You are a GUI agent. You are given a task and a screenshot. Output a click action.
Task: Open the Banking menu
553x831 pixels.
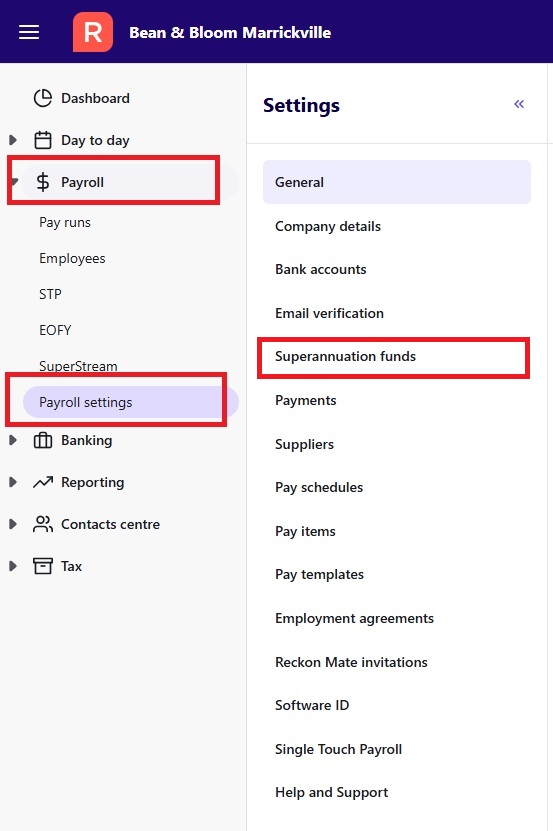pos(86,440)
